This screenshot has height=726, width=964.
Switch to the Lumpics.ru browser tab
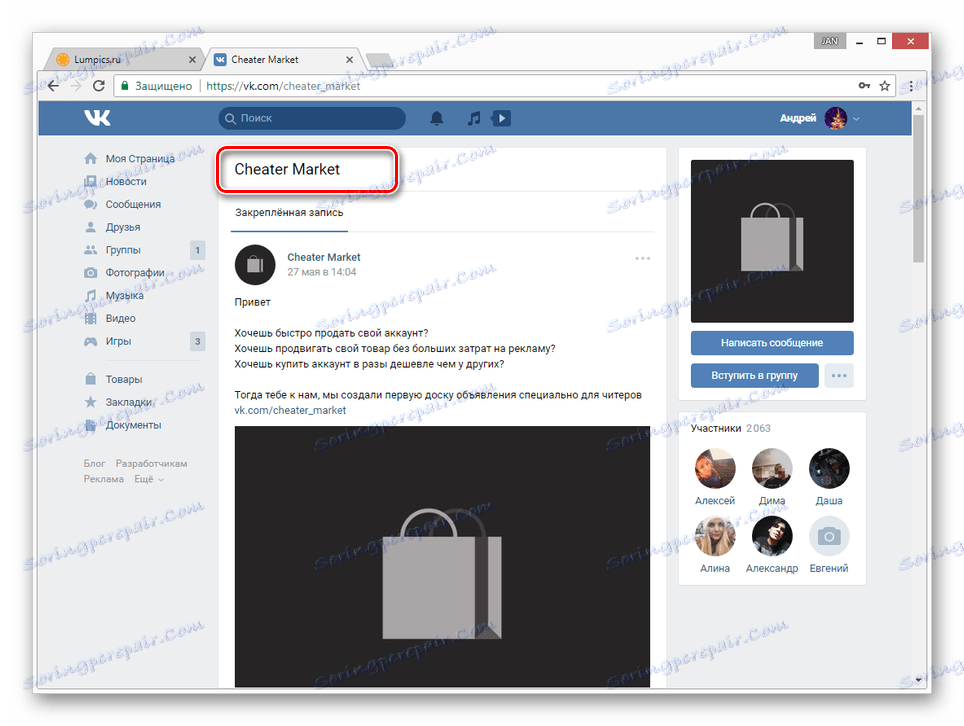click(123, 60)
